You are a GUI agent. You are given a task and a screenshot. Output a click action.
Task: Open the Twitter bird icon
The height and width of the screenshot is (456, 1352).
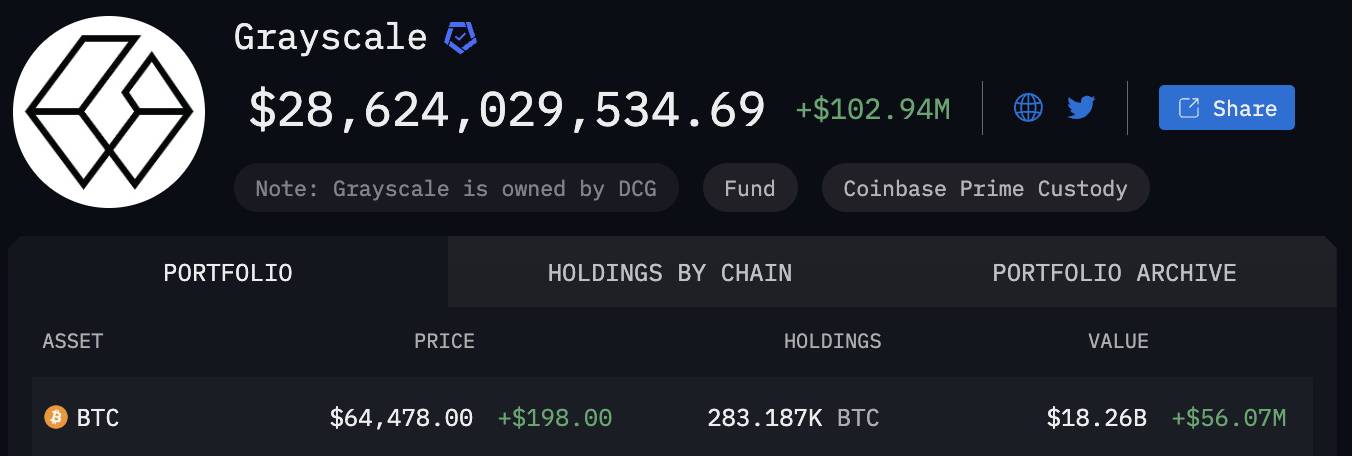1081,107
